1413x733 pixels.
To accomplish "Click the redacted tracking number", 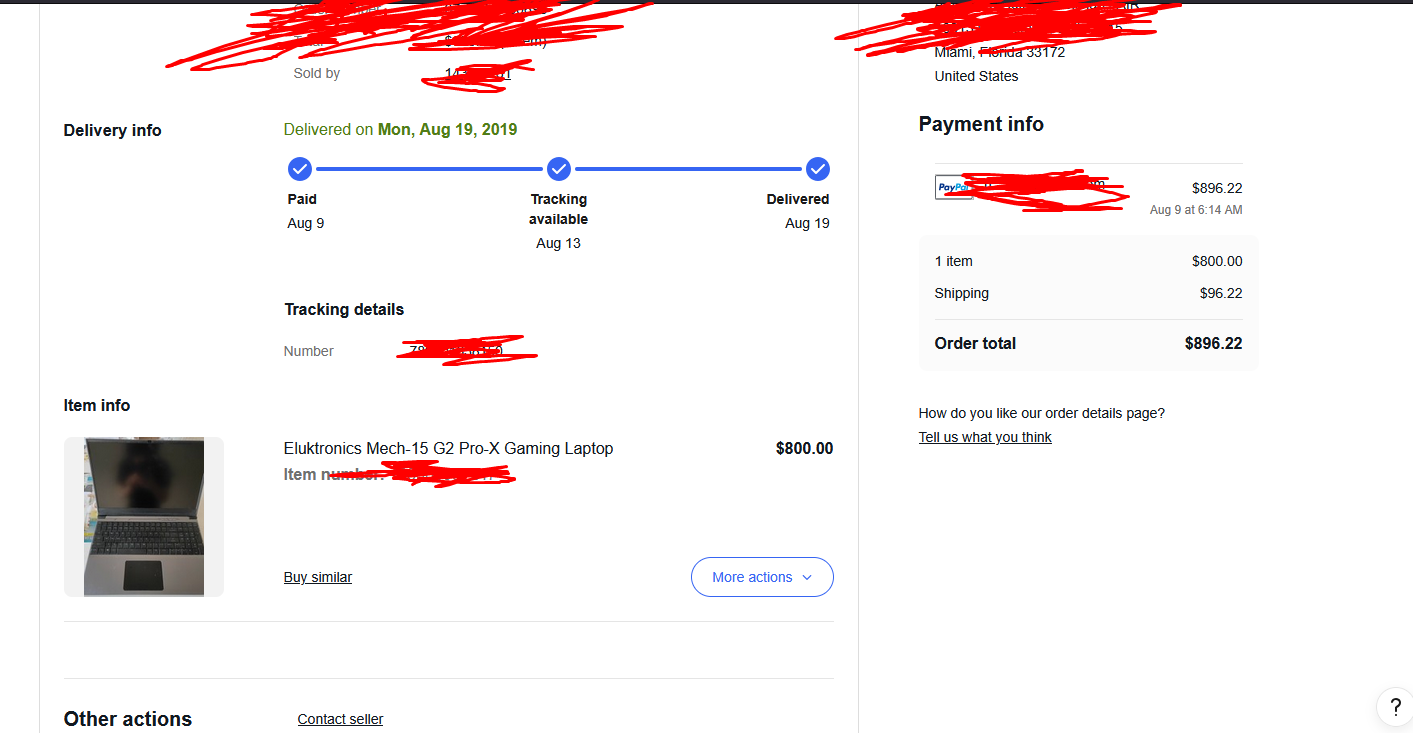I will click(466, 350).
